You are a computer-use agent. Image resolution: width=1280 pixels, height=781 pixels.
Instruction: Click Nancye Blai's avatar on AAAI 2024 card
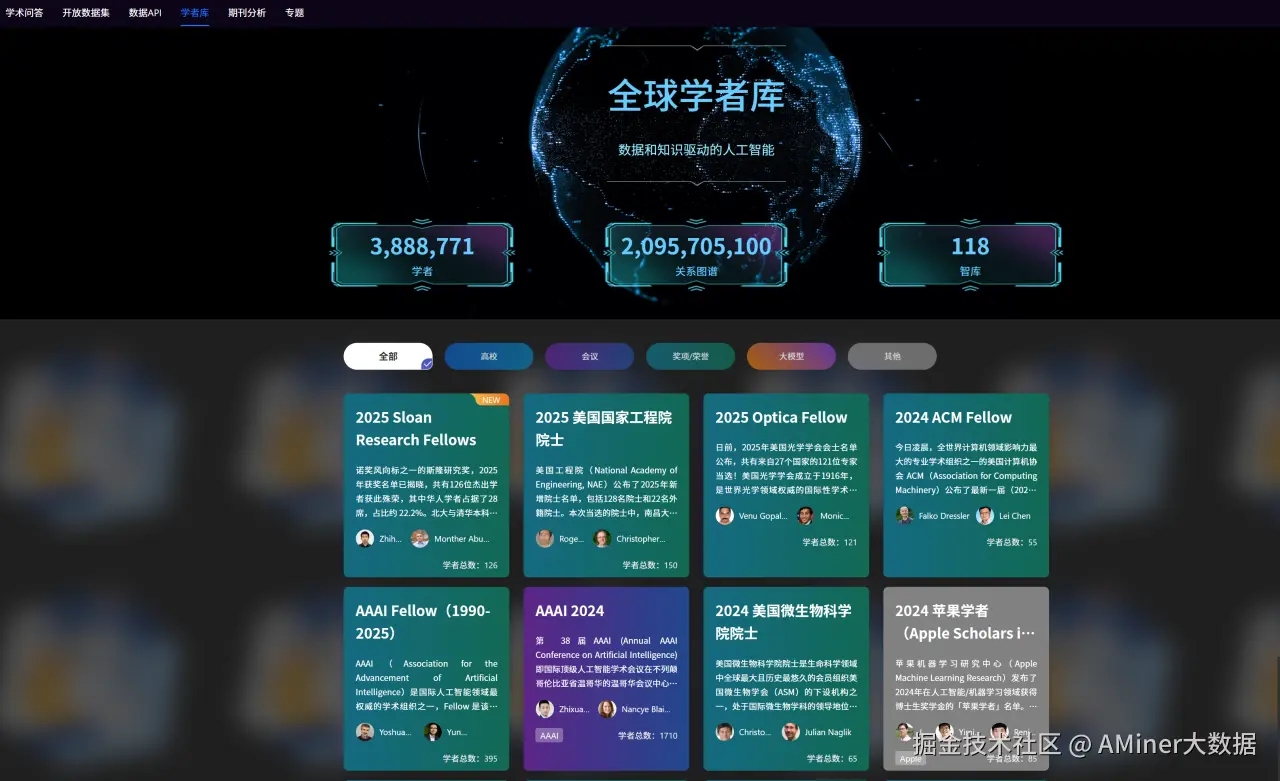coord(607,708)
